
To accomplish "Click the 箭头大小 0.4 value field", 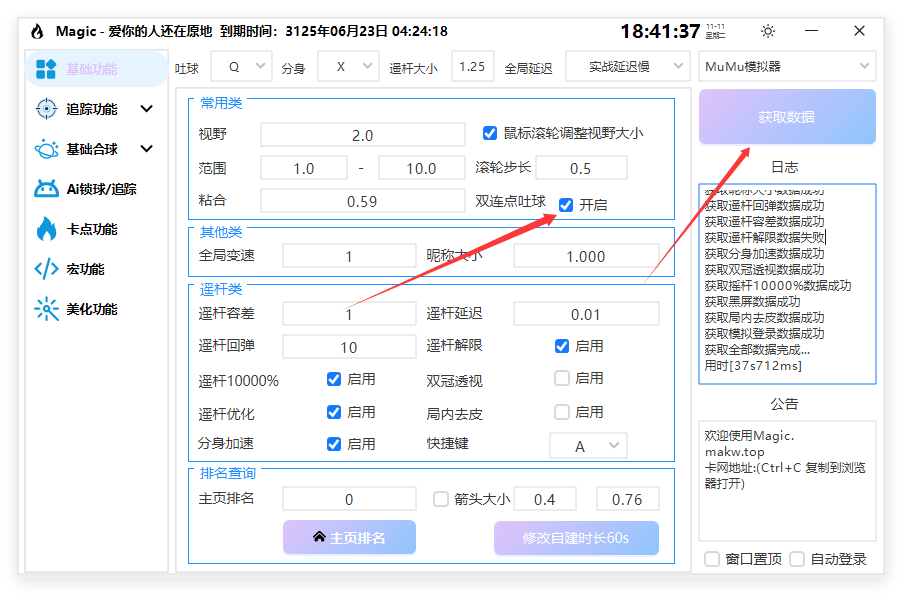I will pyautogui.click(x=544, y=498).
